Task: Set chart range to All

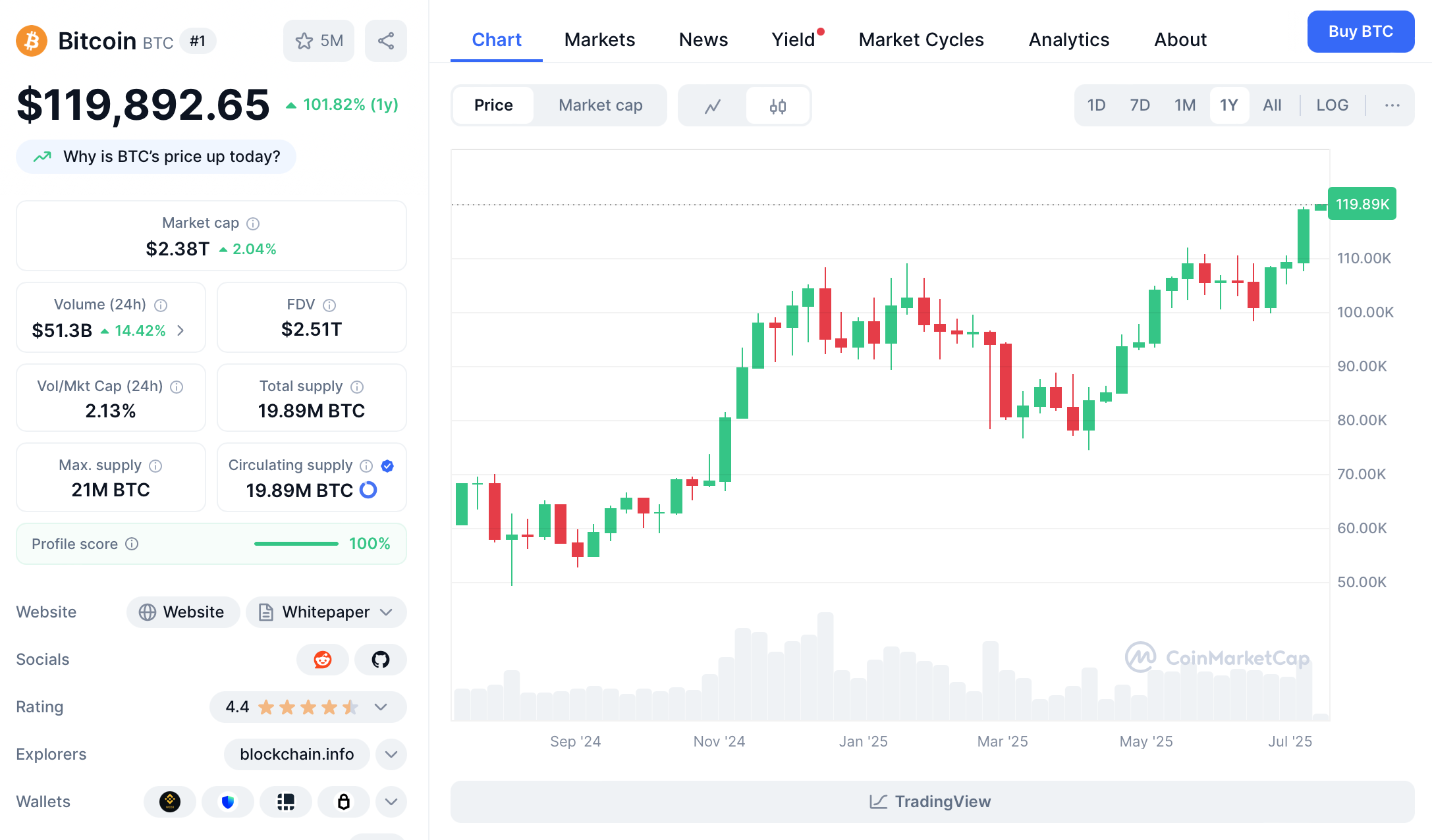Action: [1272, 105]
